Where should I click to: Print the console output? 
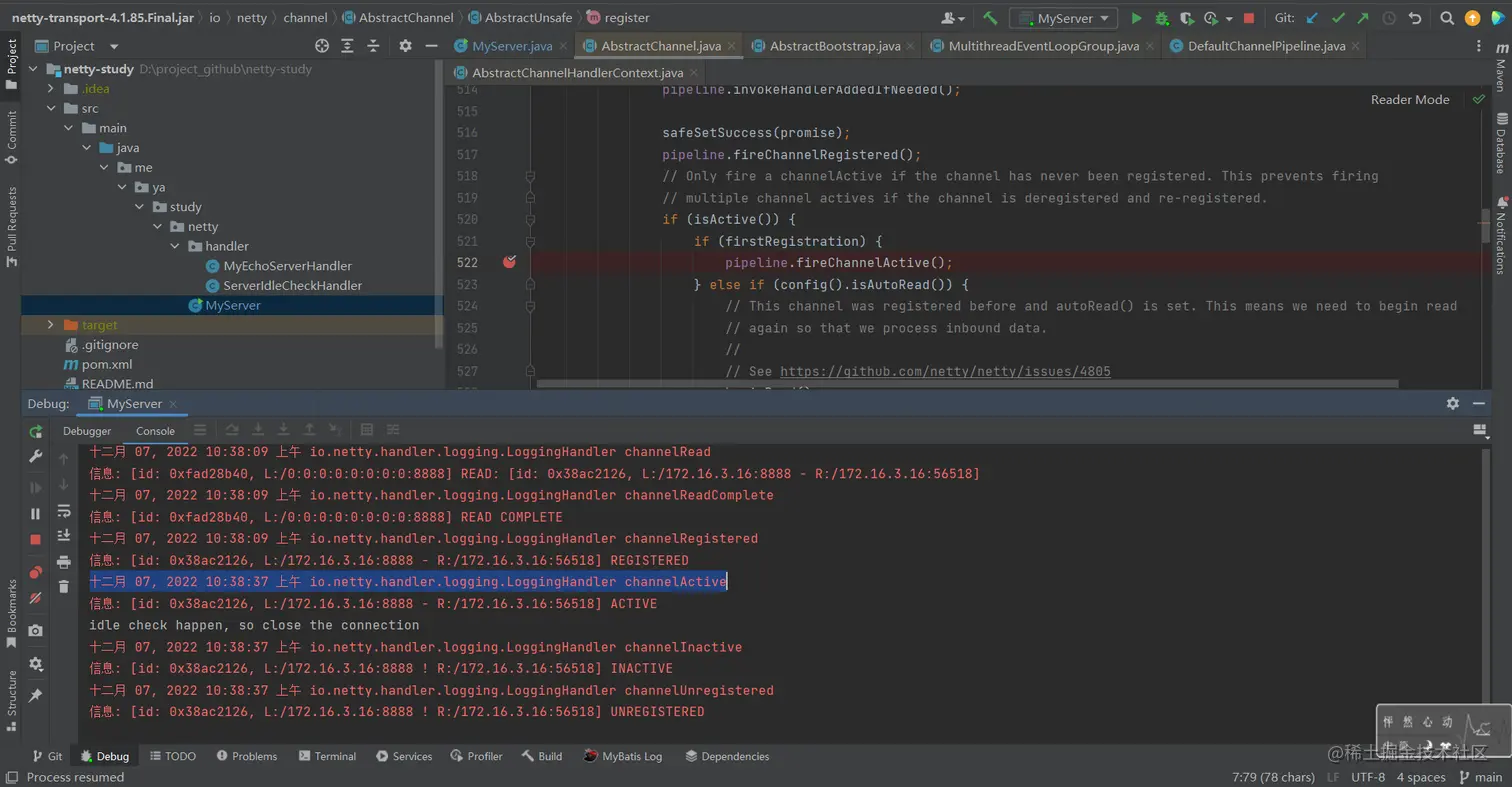click(64, 562)
